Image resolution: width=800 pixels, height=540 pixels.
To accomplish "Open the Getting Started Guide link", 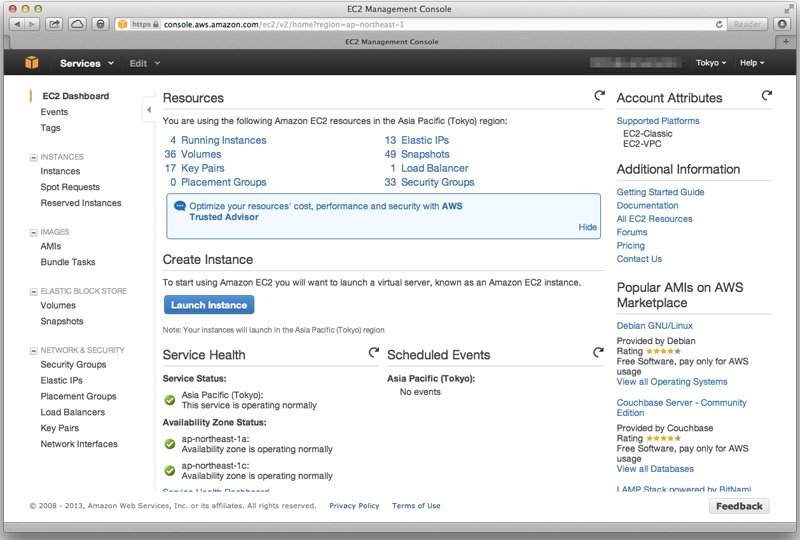I will 660,192.
